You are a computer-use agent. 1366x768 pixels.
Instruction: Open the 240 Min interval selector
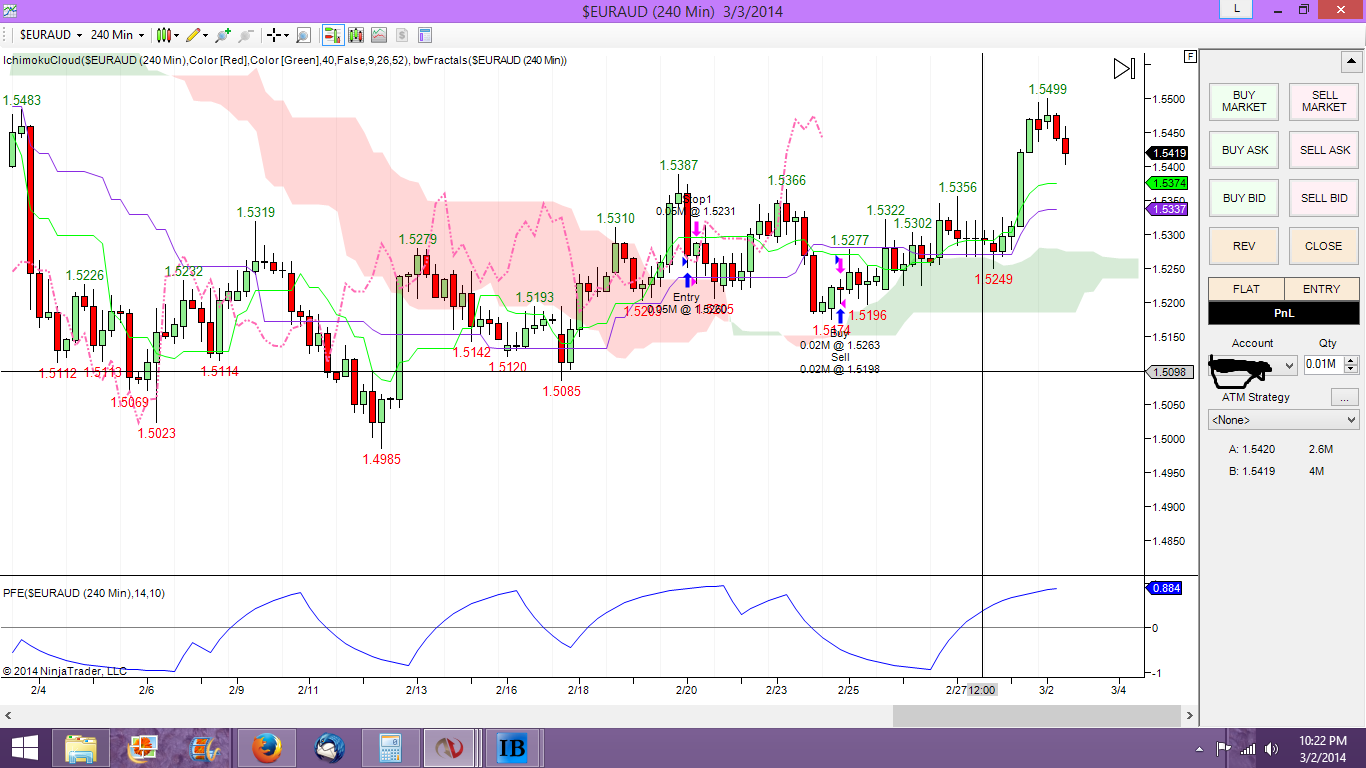point(118,35)
